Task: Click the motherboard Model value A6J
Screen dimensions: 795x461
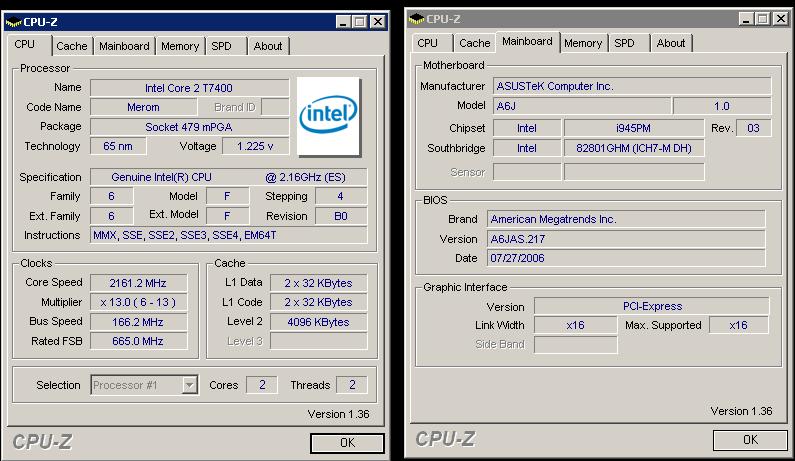Action: (x=582, y=106)
